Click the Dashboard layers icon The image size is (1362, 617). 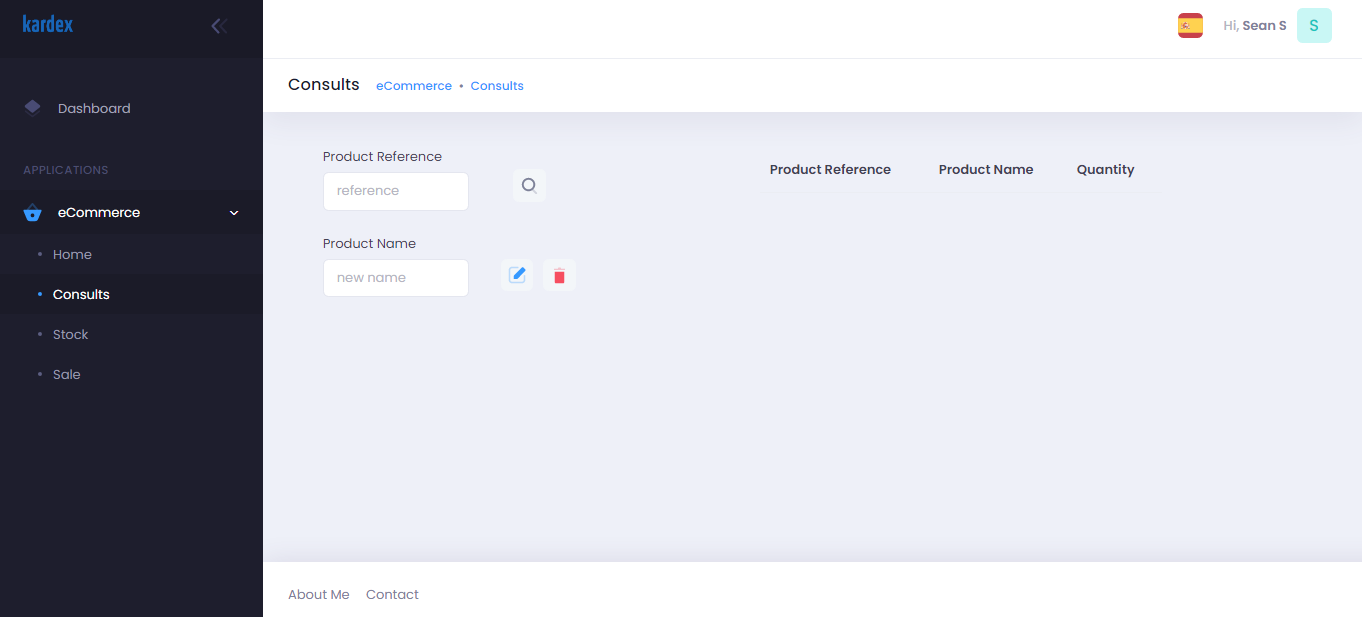click(x=32, y=108)
